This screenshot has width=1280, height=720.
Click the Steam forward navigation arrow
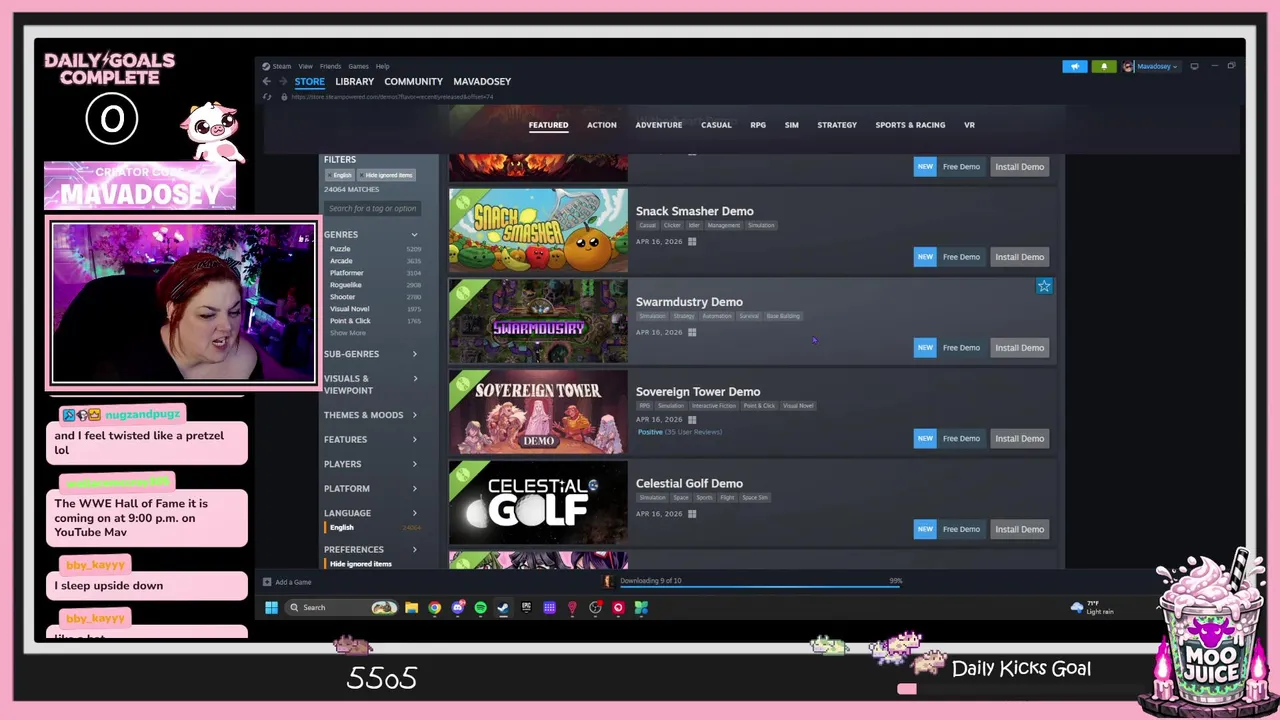283,82
